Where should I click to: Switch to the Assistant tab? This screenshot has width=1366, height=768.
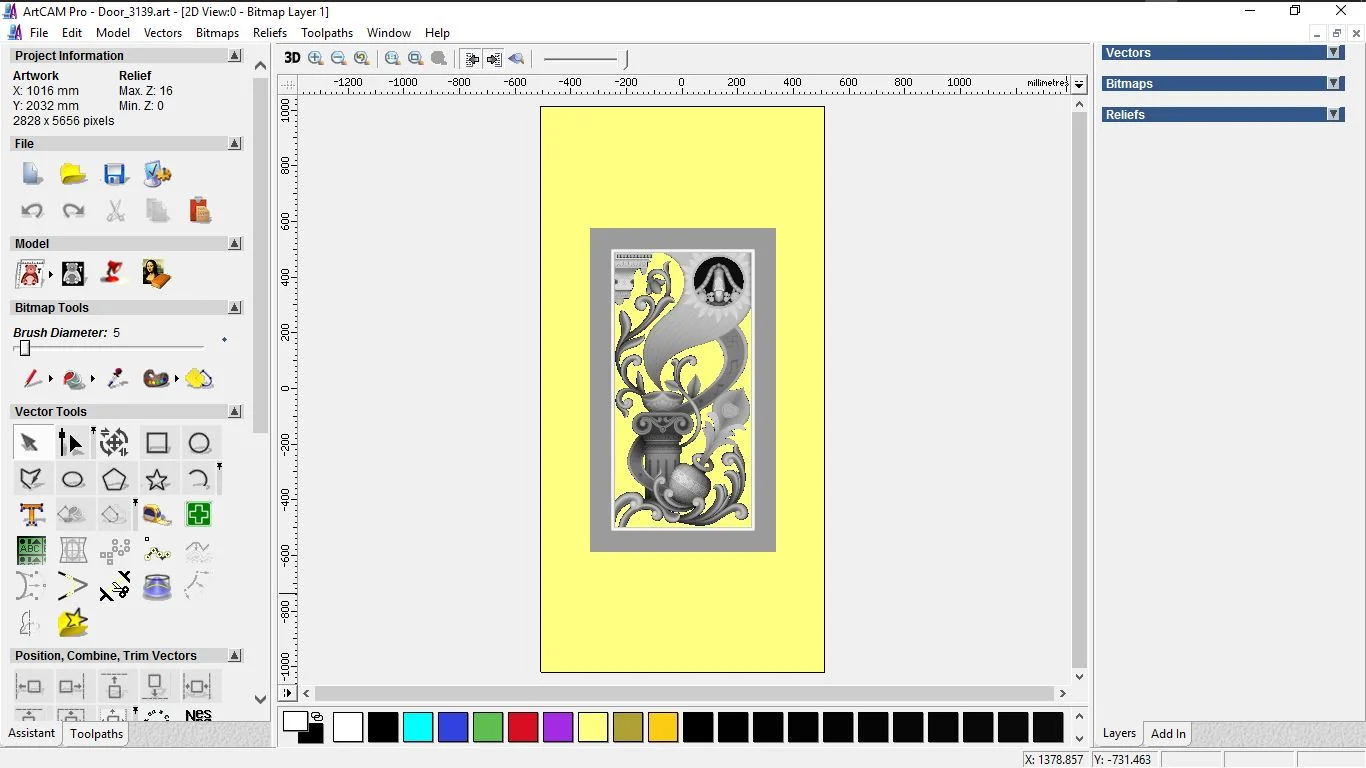[x=32, y=734]
